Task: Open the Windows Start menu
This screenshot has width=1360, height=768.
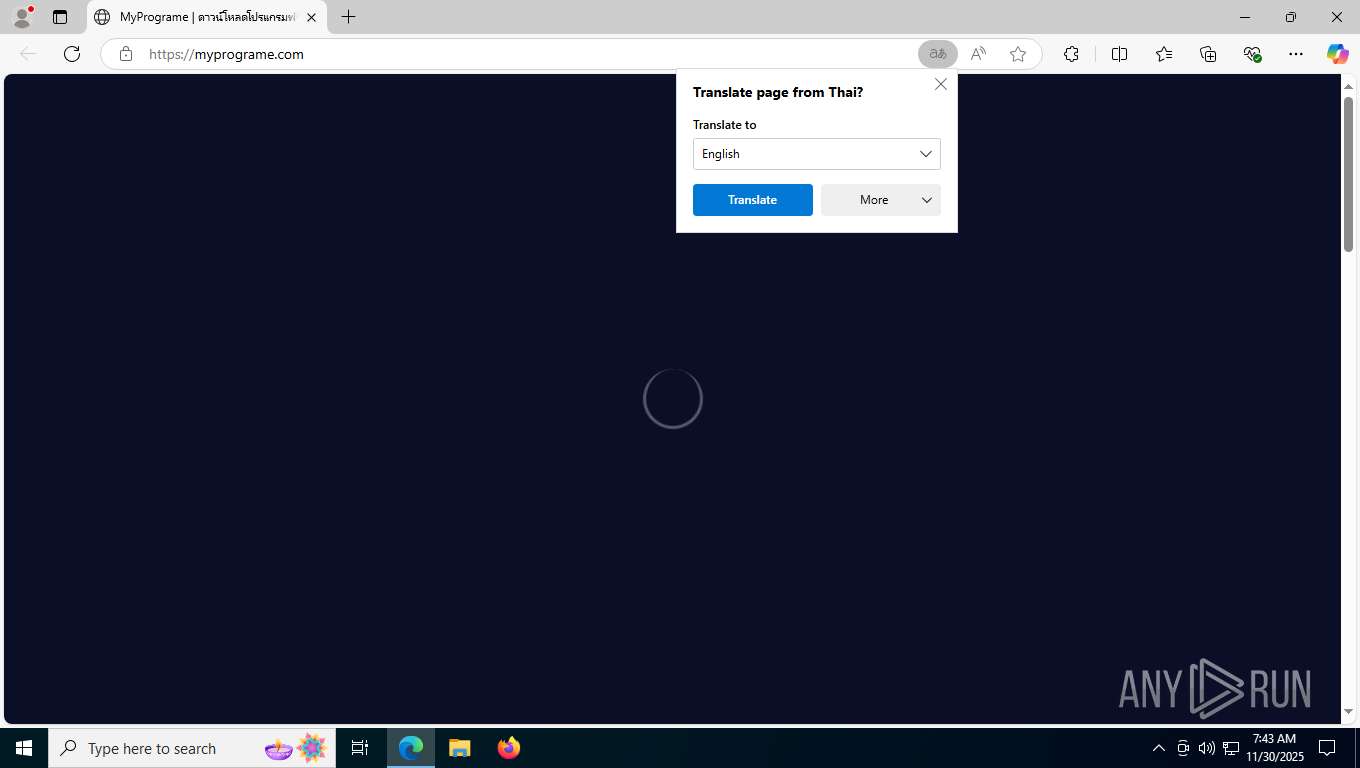Action: pos(24,748)
